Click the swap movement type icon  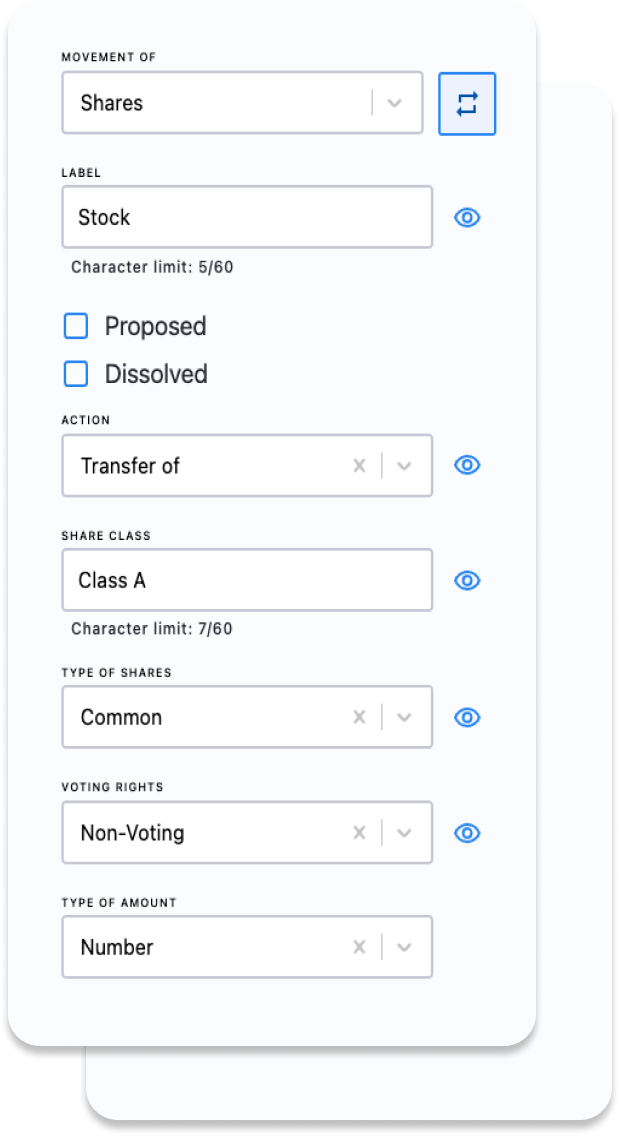tap(466, 103)
